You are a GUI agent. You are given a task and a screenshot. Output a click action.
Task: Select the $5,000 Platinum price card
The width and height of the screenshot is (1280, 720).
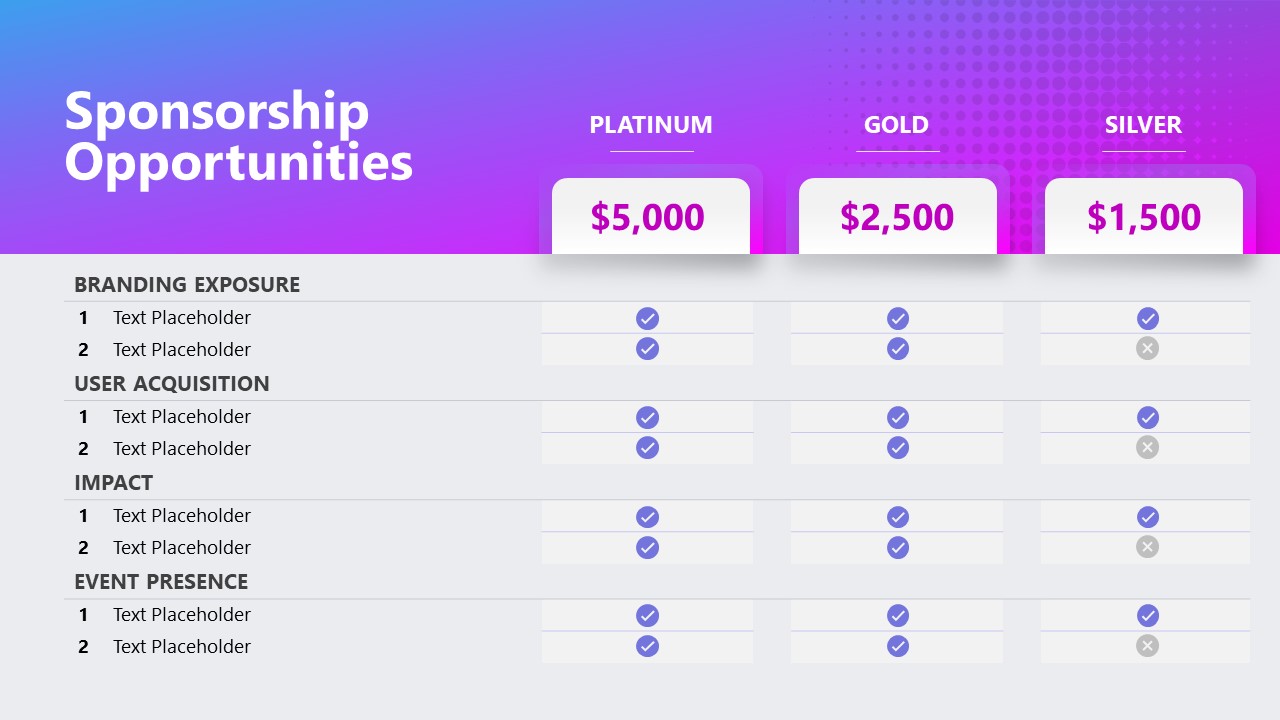(651, 216)
